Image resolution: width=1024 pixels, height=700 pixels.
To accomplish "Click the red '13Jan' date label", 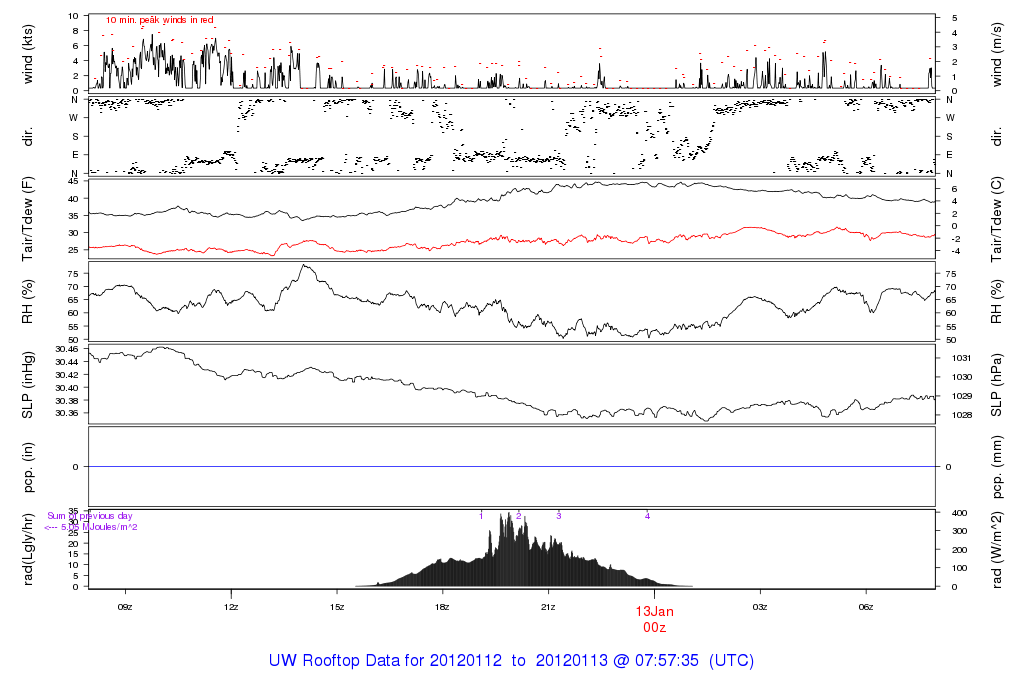I will click(654, 612).
